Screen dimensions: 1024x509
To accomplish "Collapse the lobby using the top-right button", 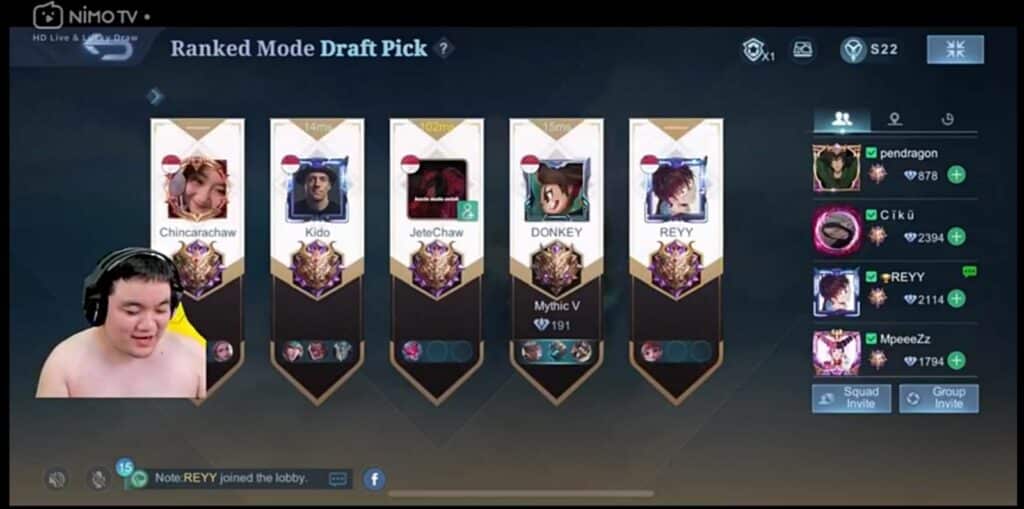I will click(x=955, y=50).
